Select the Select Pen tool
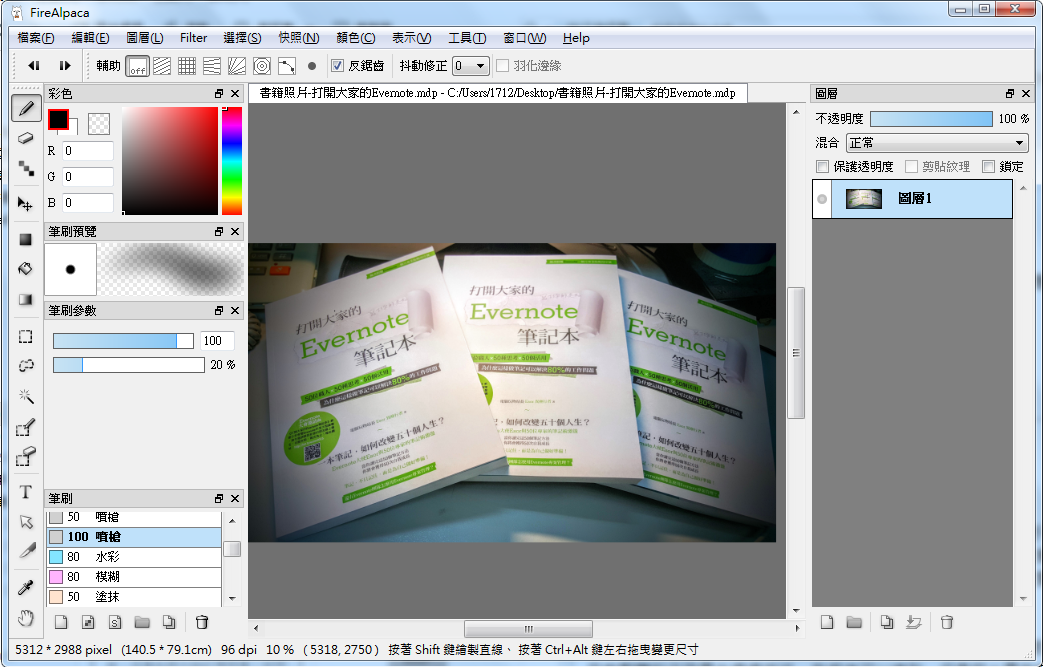 (x=26, y=427)
